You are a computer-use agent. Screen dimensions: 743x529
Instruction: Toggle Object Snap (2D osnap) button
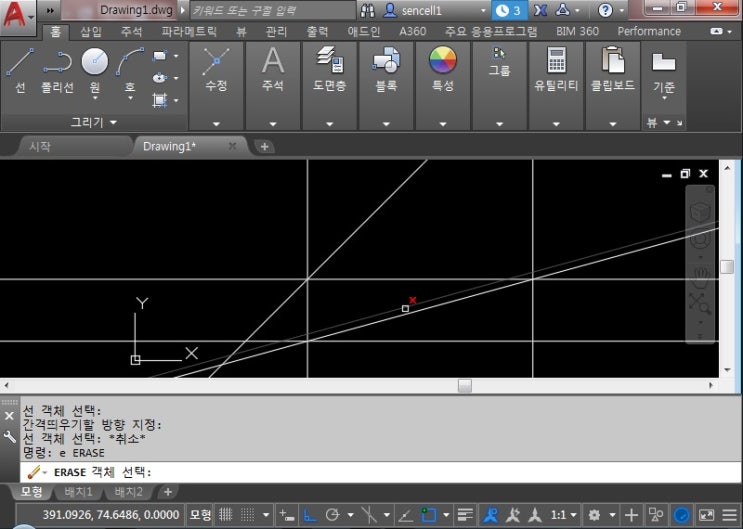pos(429,515)
